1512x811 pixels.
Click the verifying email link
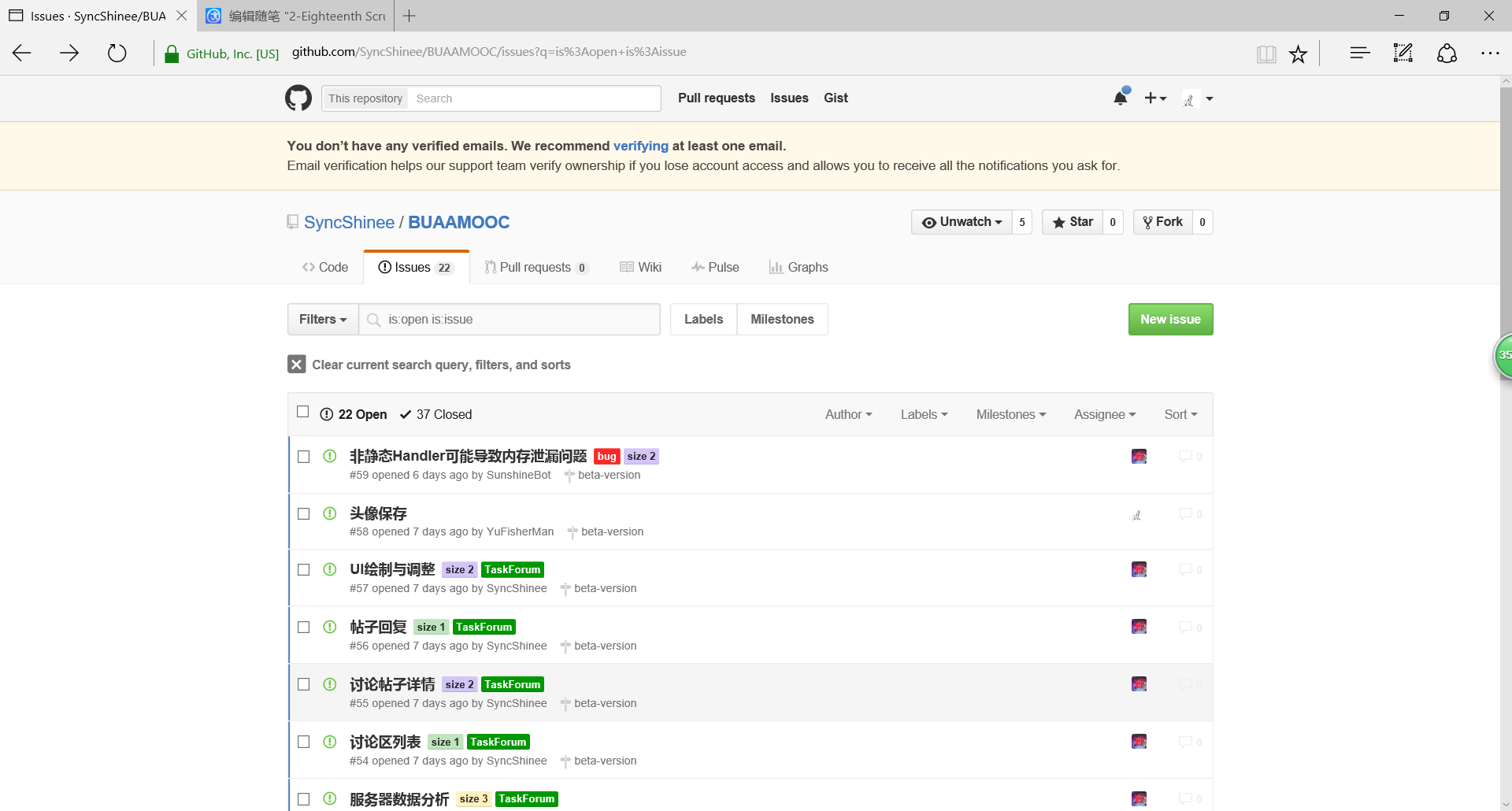click(640, 146)
